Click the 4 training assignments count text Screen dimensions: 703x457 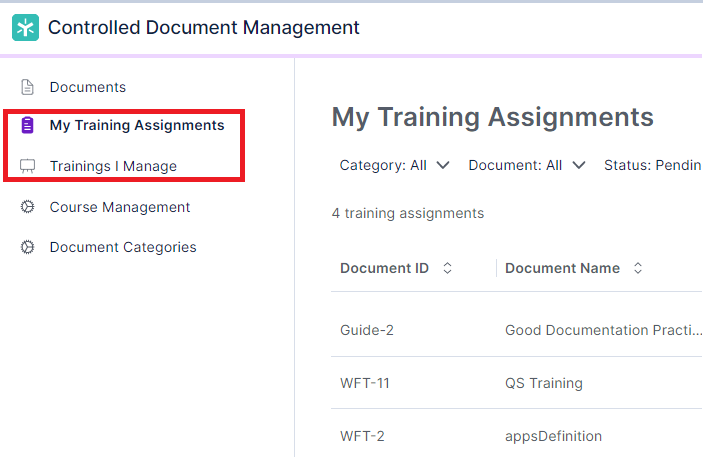point(408,213)
